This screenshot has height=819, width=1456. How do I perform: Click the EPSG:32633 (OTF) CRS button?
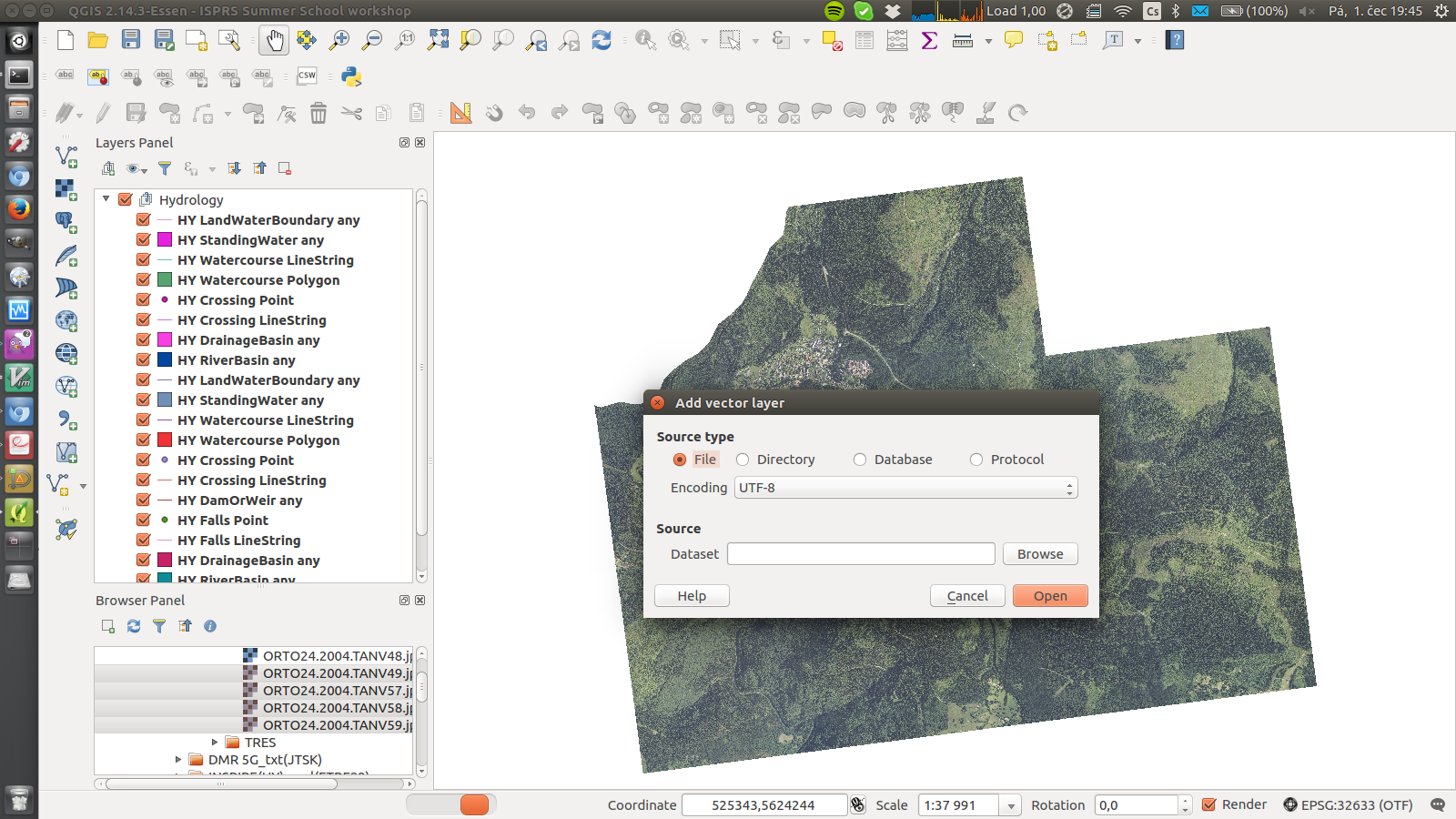[x=1348, y=805]
